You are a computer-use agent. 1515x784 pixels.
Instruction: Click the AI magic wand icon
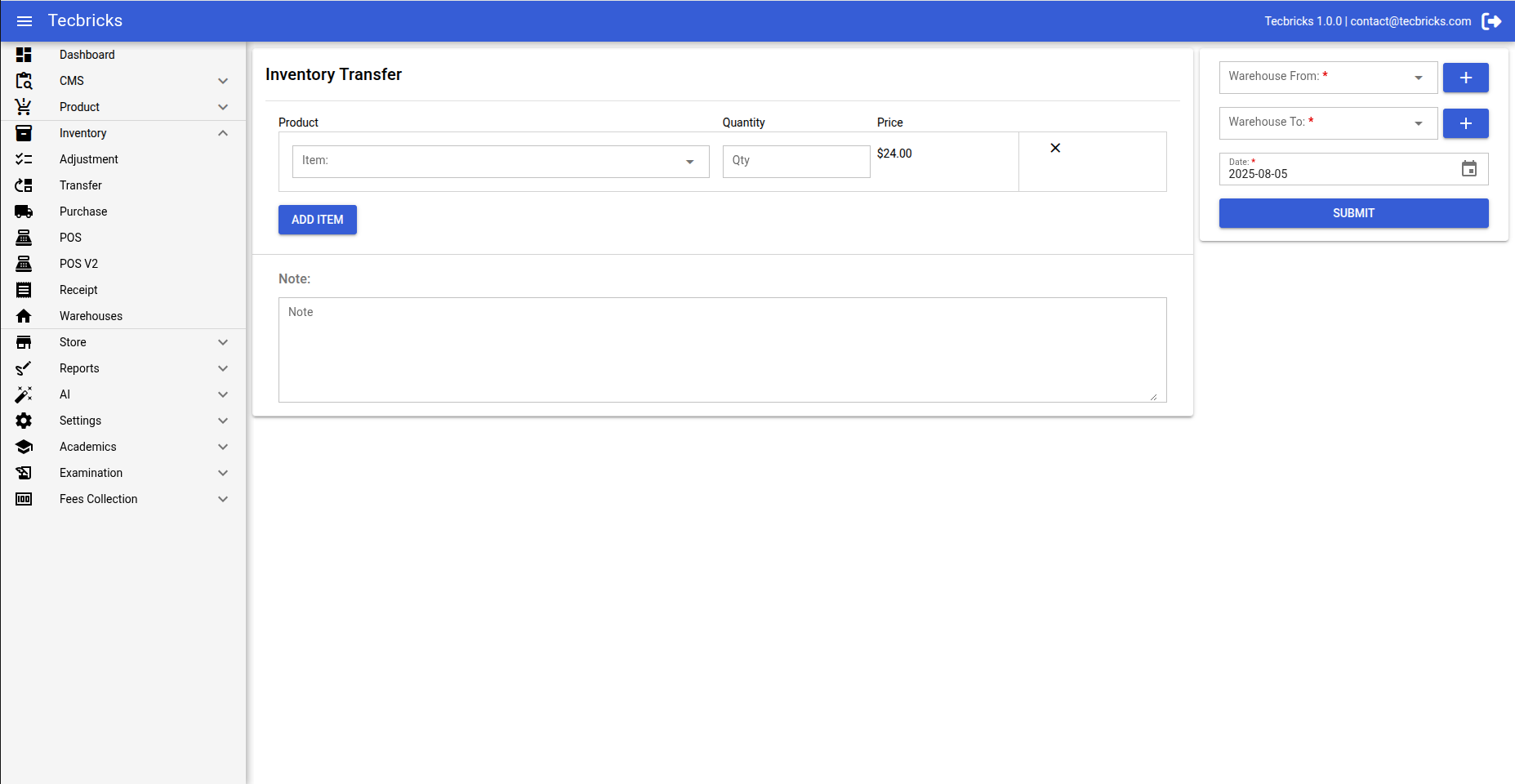coord(24,394)
